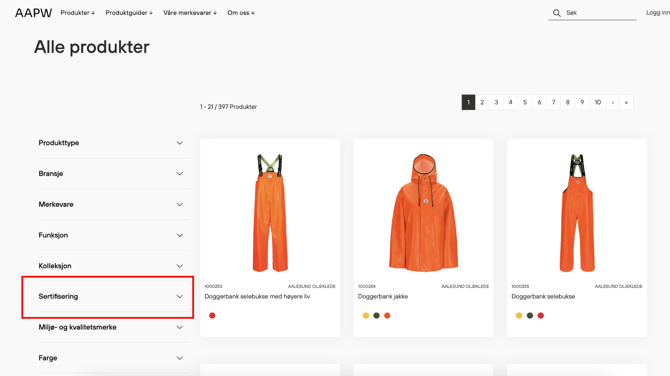Select dark green swatch on Doggerbank jakke

376,316
